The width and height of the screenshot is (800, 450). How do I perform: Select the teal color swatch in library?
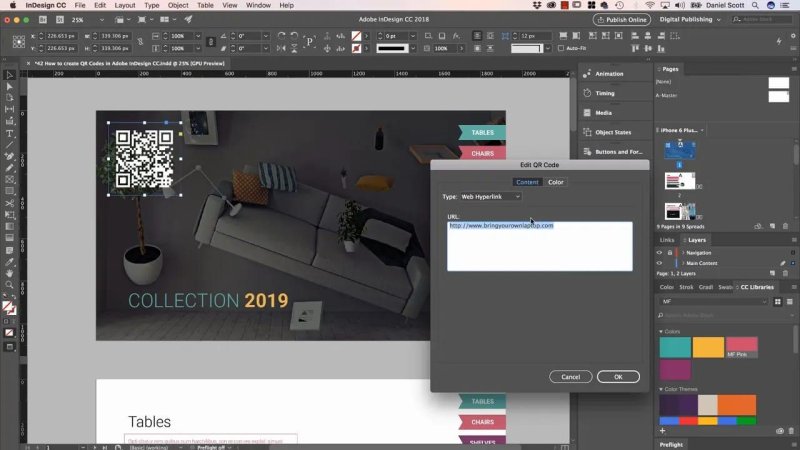675,347
